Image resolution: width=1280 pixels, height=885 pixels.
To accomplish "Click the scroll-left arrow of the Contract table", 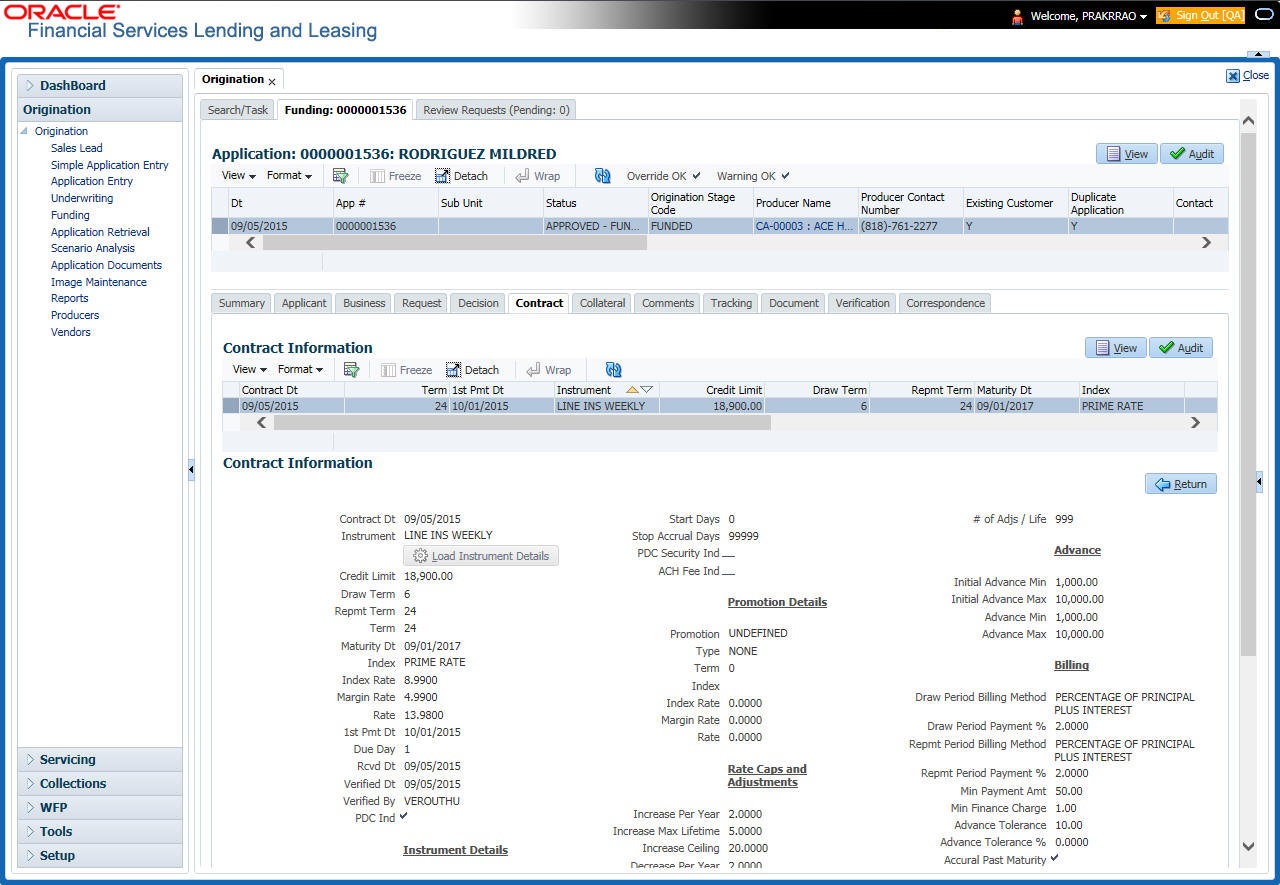I will 261,423.
